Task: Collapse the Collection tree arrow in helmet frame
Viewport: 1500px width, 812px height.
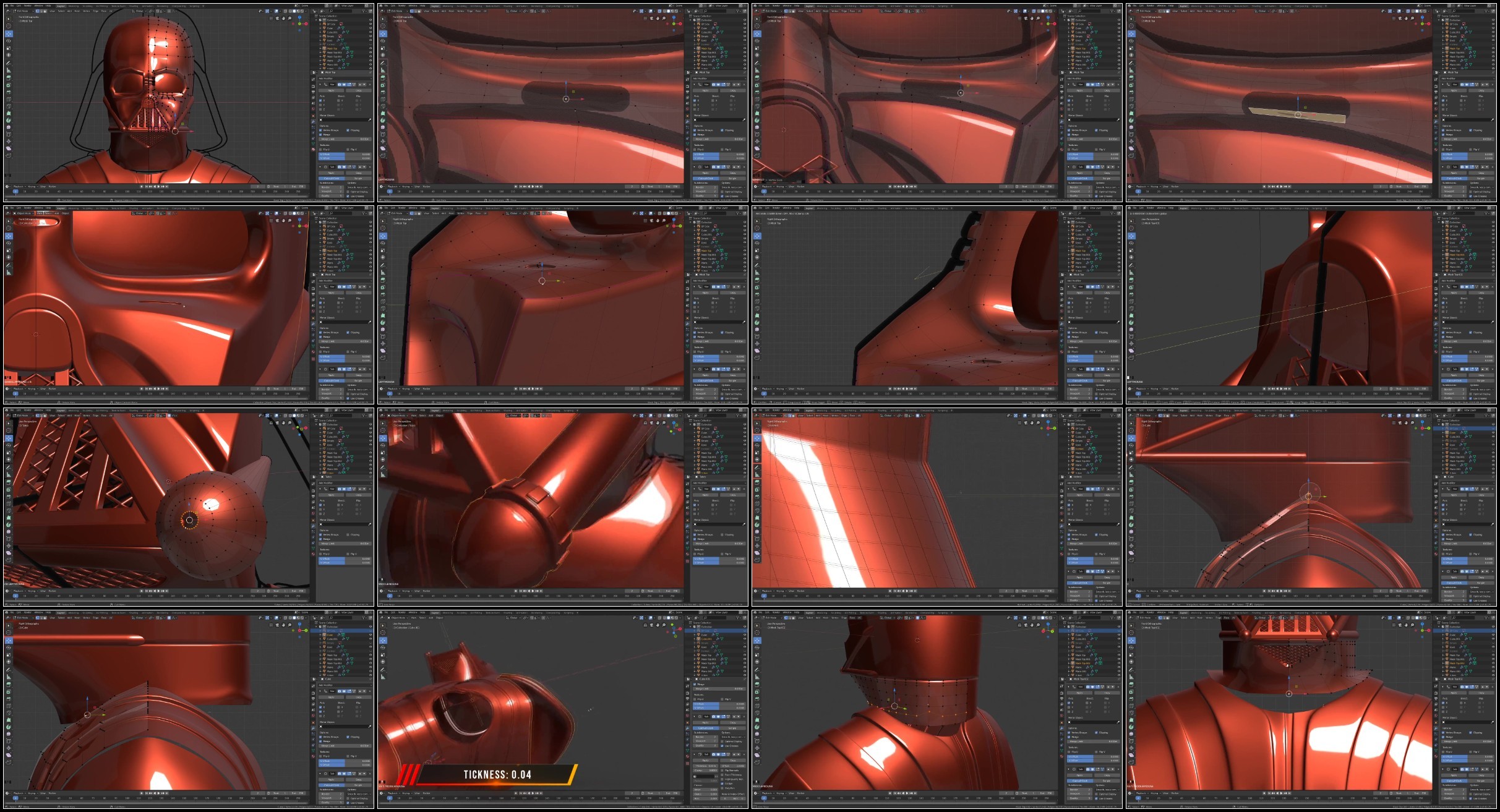Action: (x=316, y=20)
